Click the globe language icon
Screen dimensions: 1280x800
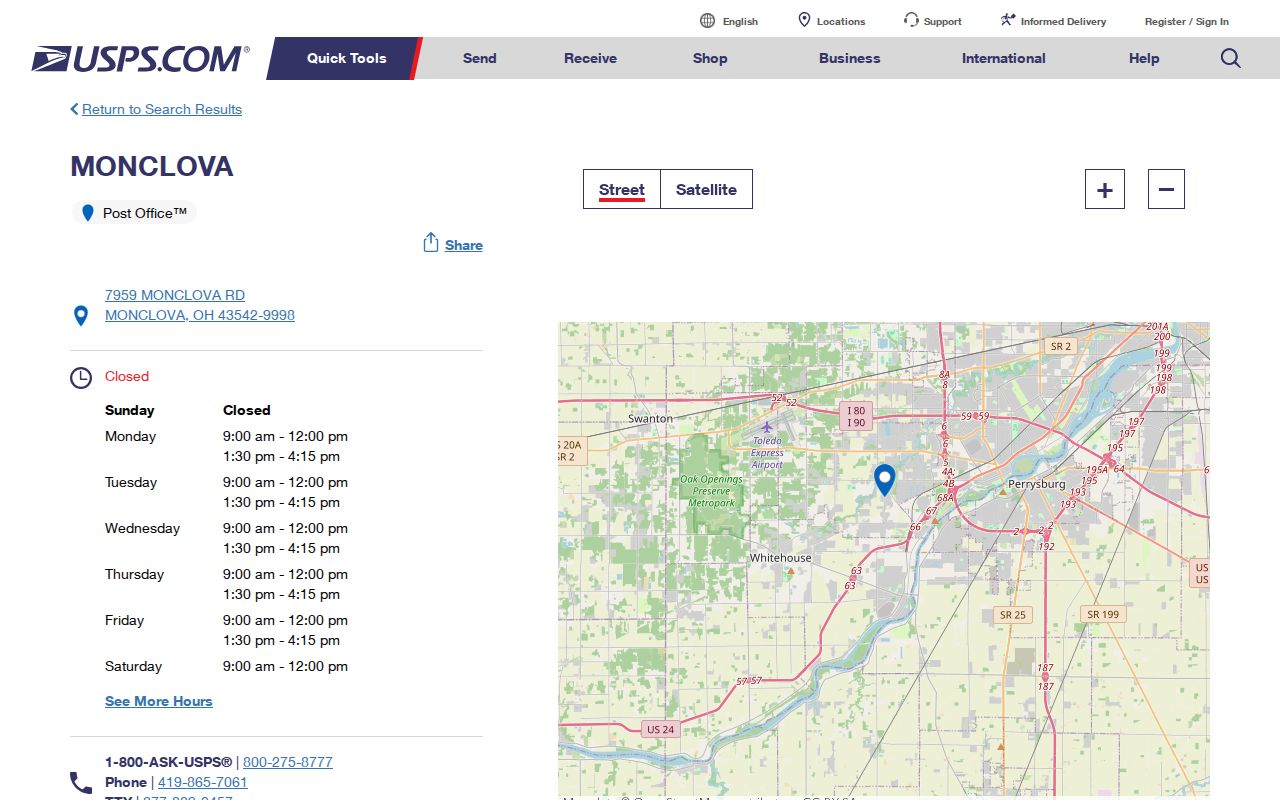708,21
